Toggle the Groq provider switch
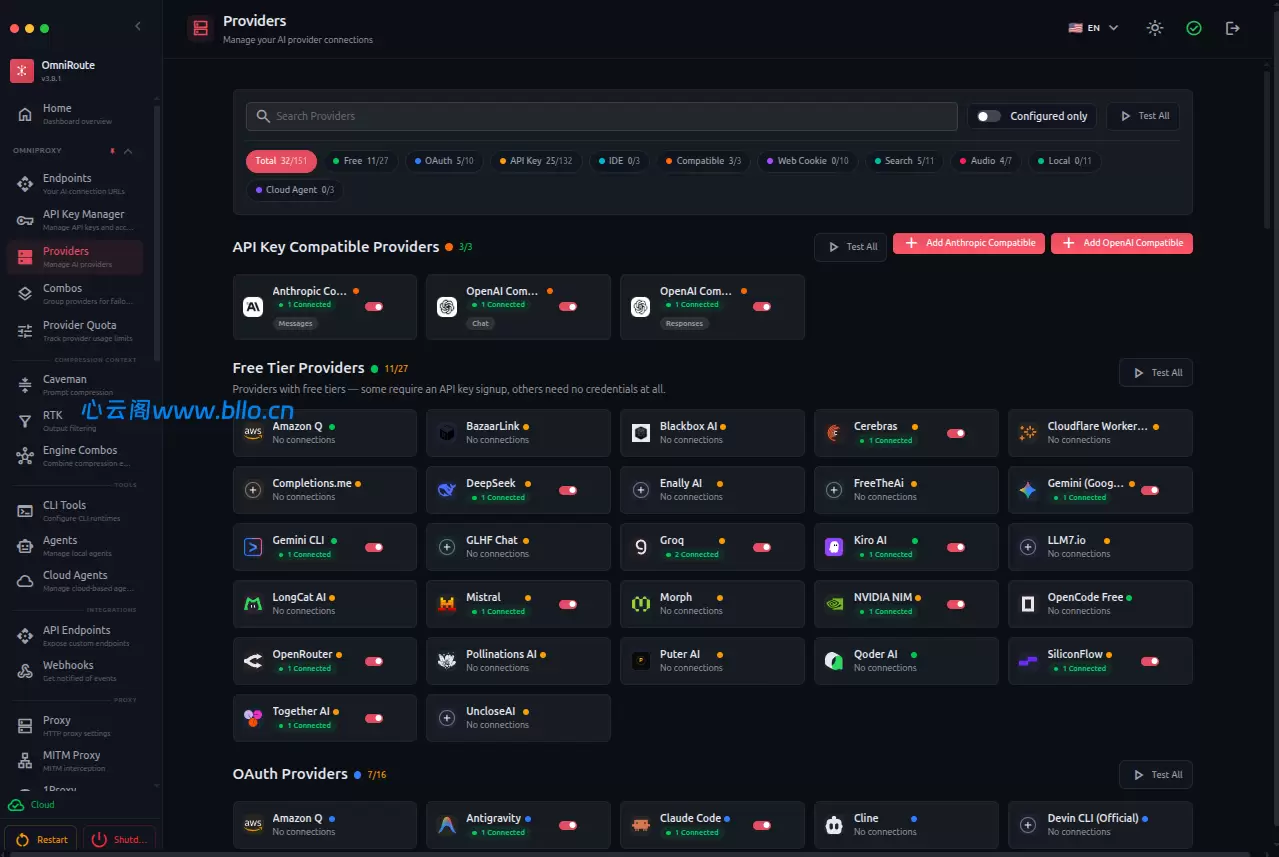The width and height of the screenshot is (1279, 857). click(762, 548)
